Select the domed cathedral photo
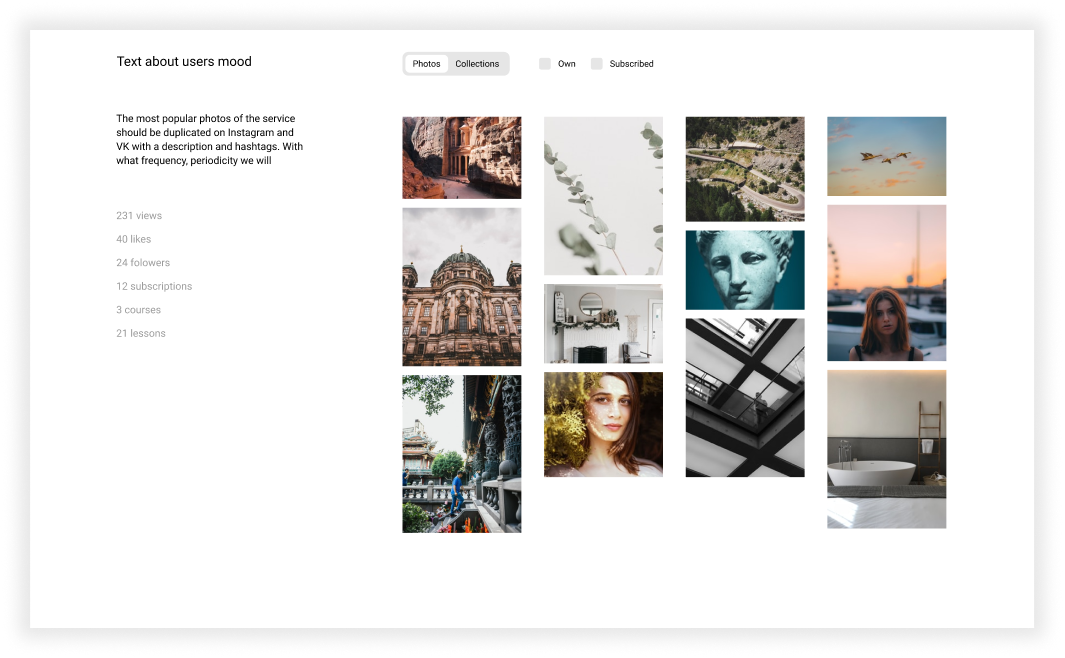Screen dimensions: 1065x658 click(461, 286)
